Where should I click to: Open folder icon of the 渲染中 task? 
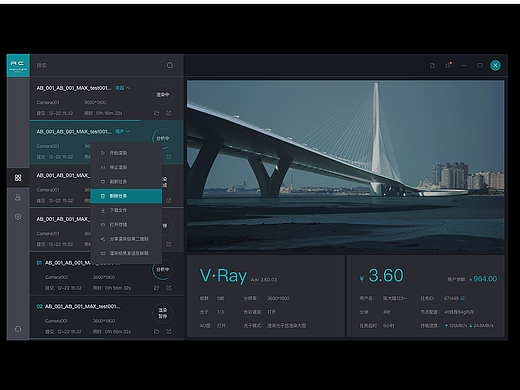click(x=156, y=113)
